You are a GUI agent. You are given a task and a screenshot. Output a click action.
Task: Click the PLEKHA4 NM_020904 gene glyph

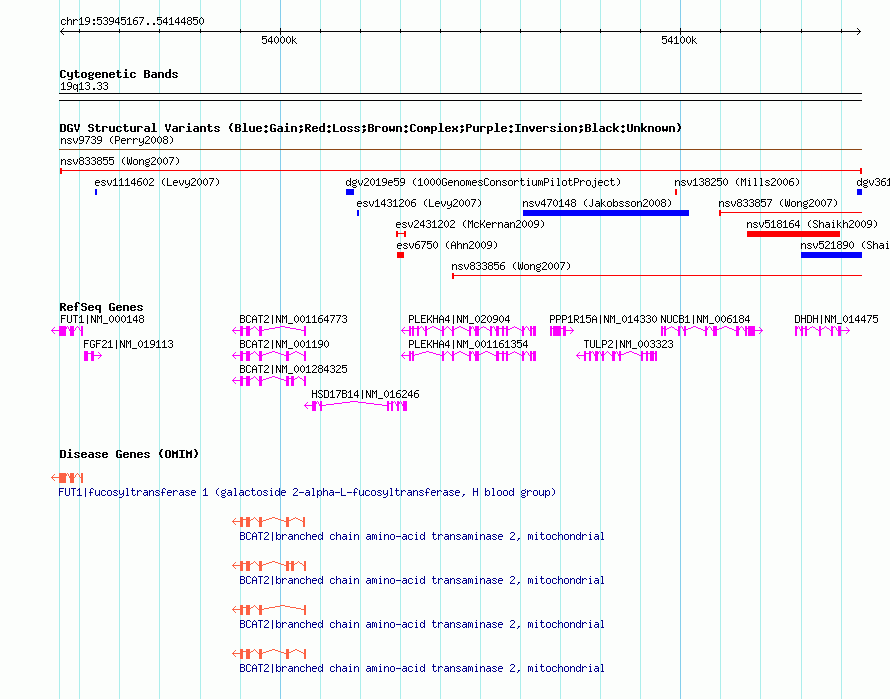[468, 330]
